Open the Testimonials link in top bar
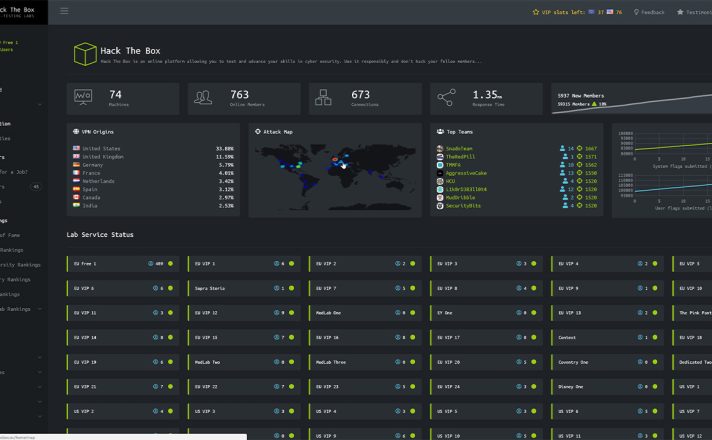This screenshot has width=712, height=440. (698, 12)
